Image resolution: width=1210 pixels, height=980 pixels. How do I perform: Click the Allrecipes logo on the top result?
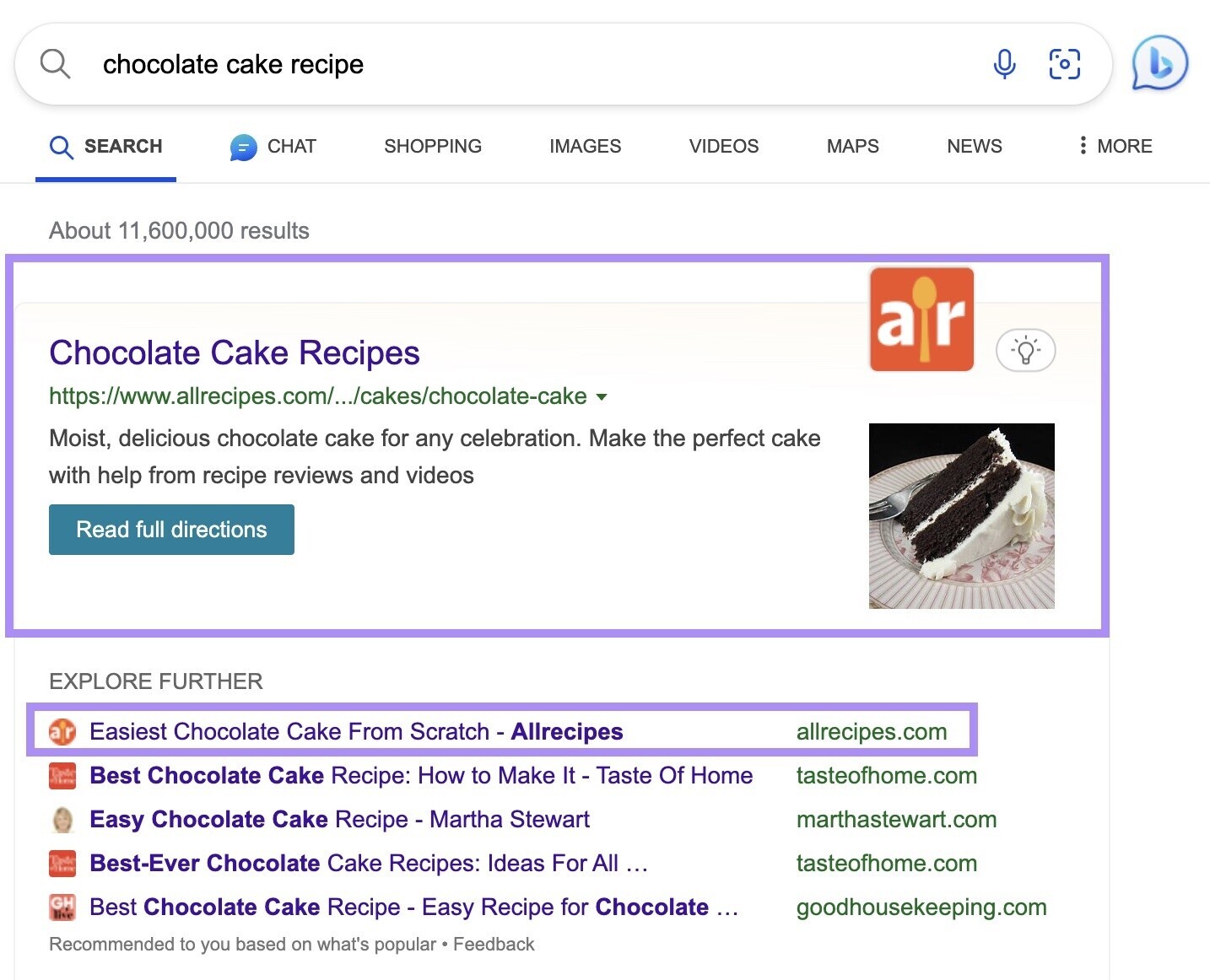click(x=921, y=319)
